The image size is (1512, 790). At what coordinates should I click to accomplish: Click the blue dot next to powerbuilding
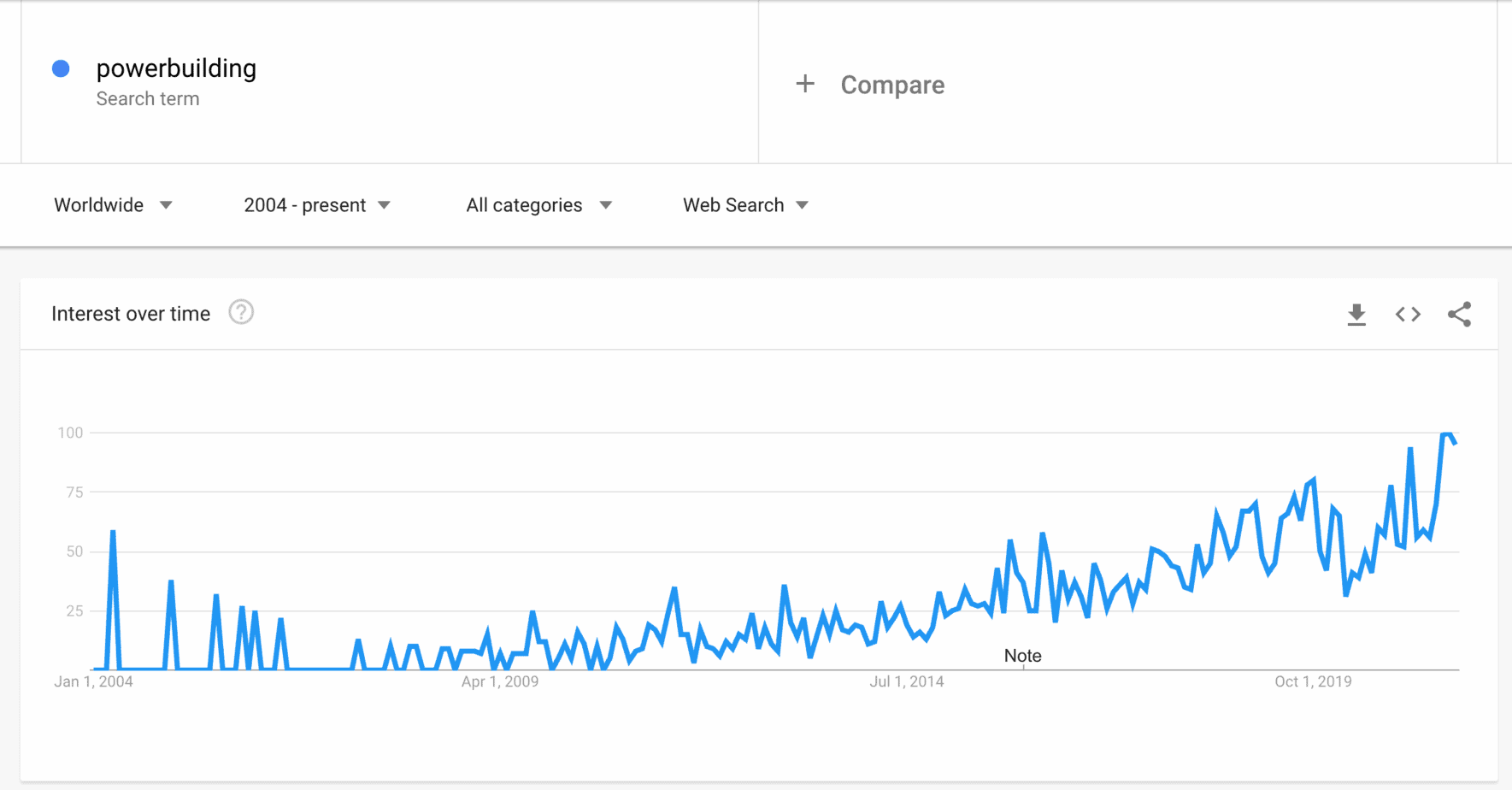[x=61, y=68]
